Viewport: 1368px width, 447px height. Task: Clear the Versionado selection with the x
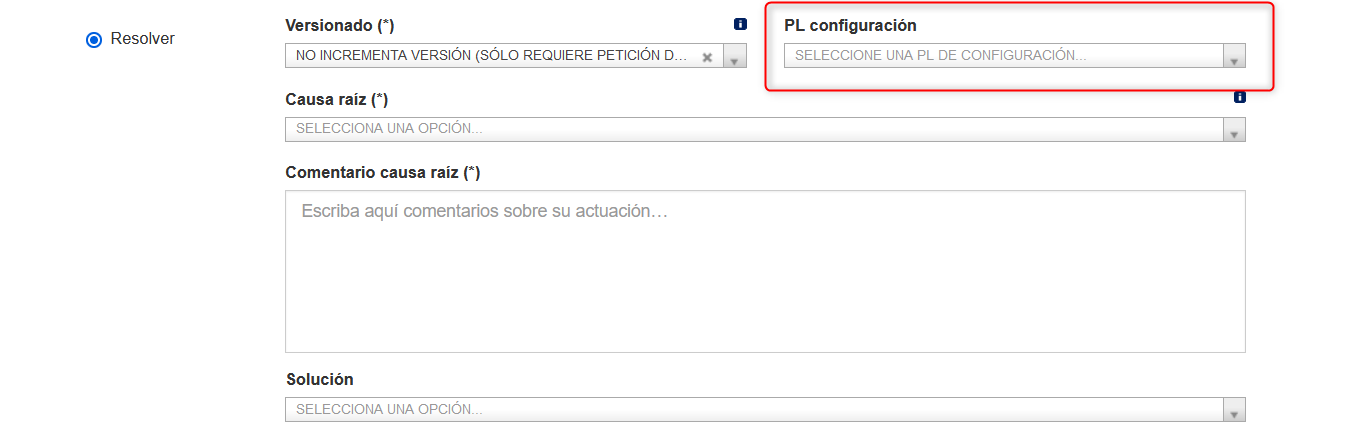[707, 57]
